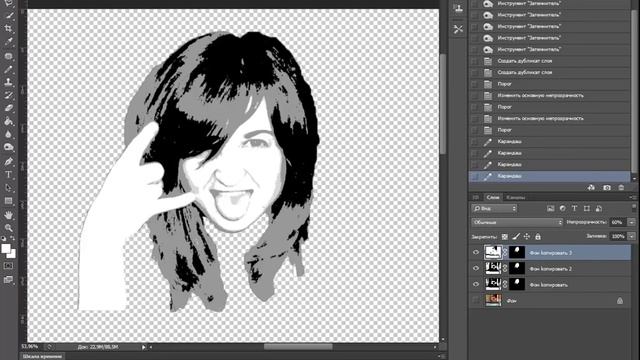The width and height of the screenshot is (640, 360).
Task: Turn layer filtering on or off
Action: (x=633, y=208)
